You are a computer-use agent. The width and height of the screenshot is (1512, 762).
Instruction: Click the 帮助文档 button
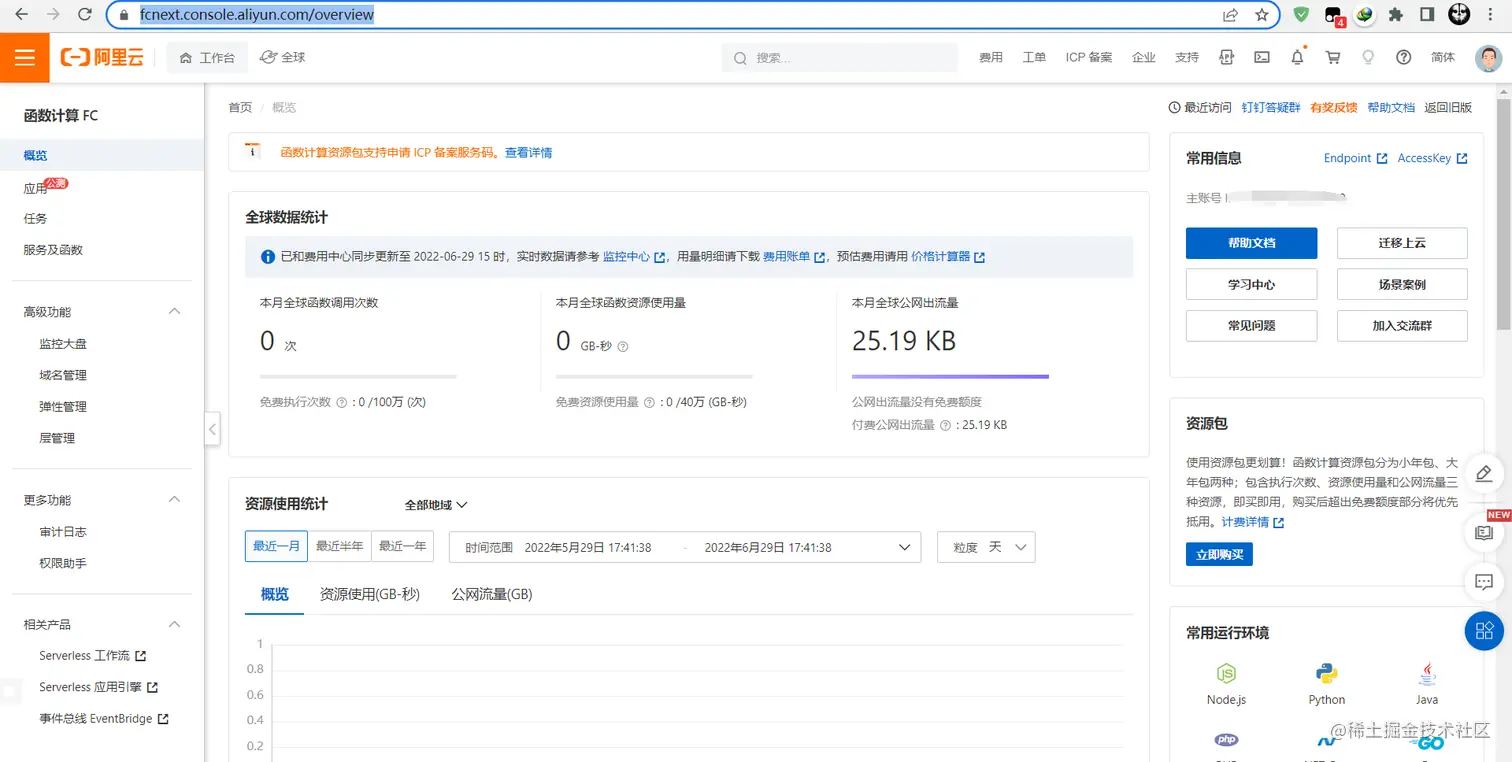1251,243
